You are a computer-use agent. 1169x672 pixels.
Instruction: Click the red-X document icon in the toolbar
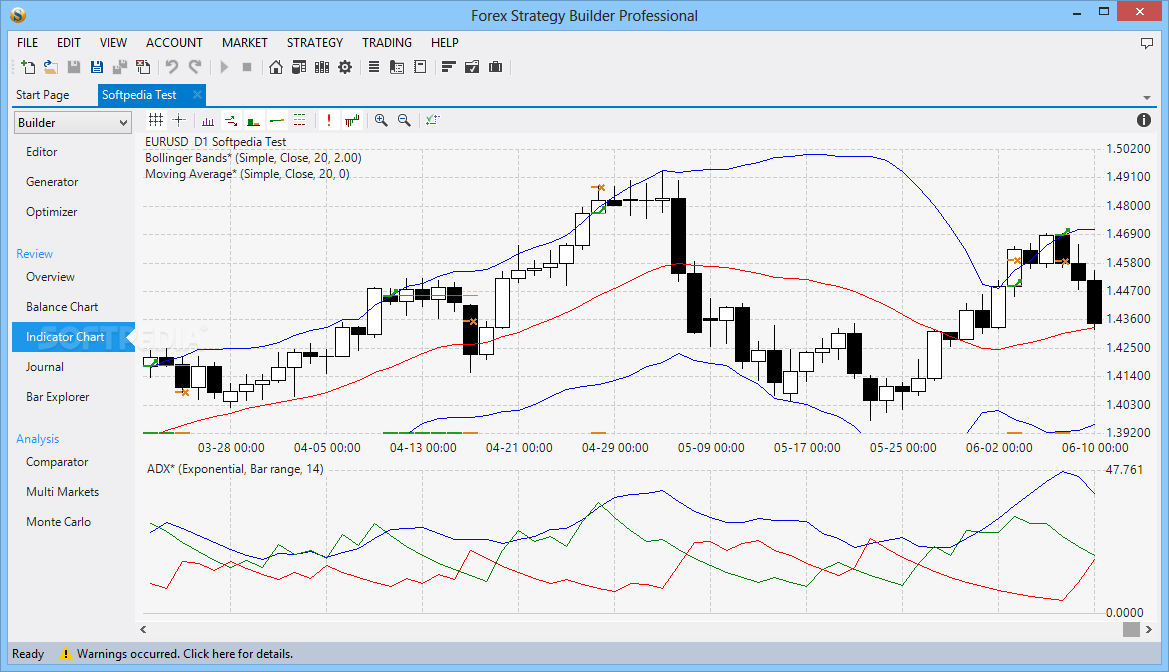coord(143,67)
